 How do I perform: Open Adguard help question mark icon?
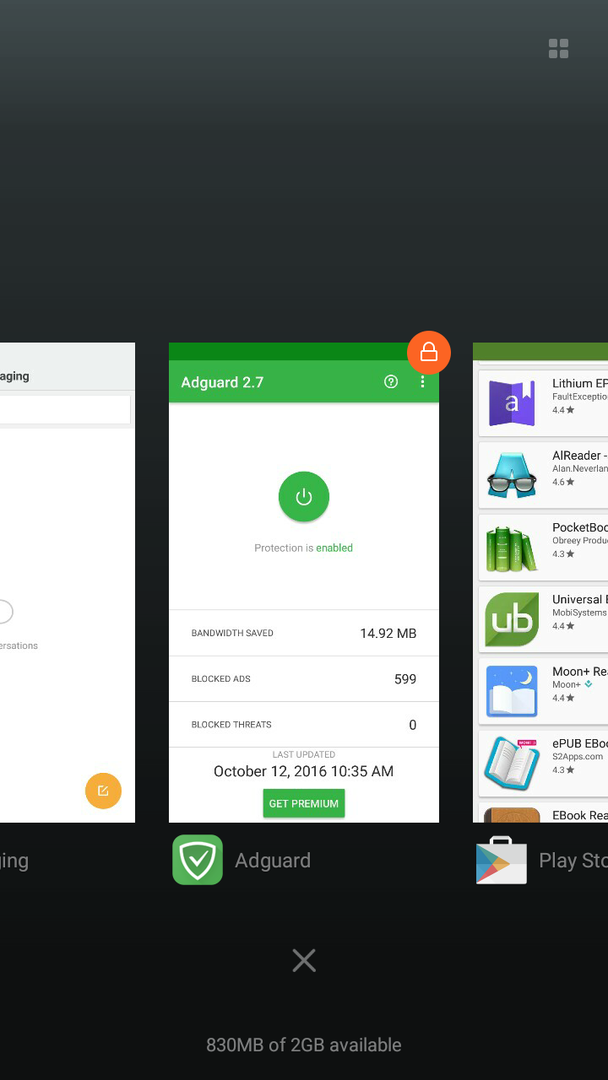(391, 382)
